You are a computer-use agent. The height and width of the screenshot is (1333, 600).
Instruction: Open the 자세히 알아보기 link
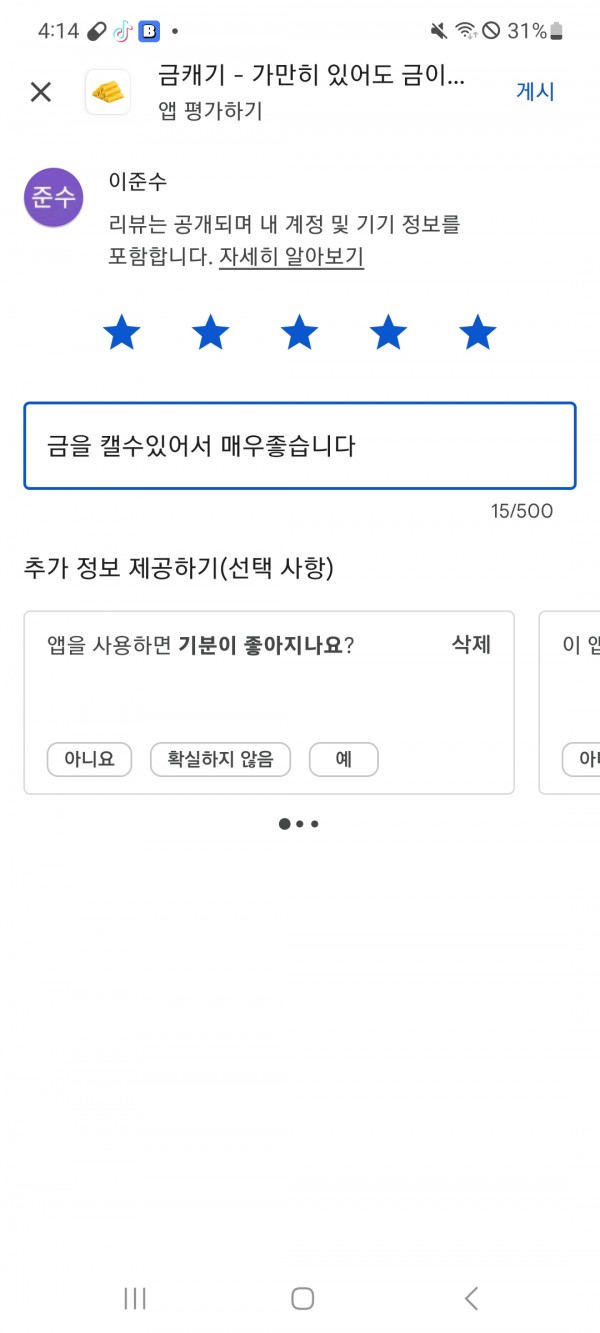(291, 257)
